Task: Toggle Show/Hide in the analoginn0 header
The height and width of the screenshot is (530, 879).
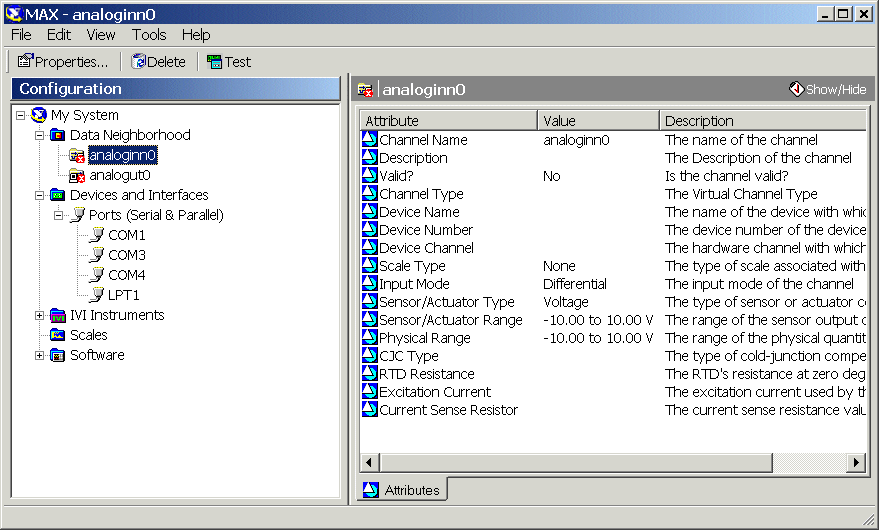Action: (828, 89)
